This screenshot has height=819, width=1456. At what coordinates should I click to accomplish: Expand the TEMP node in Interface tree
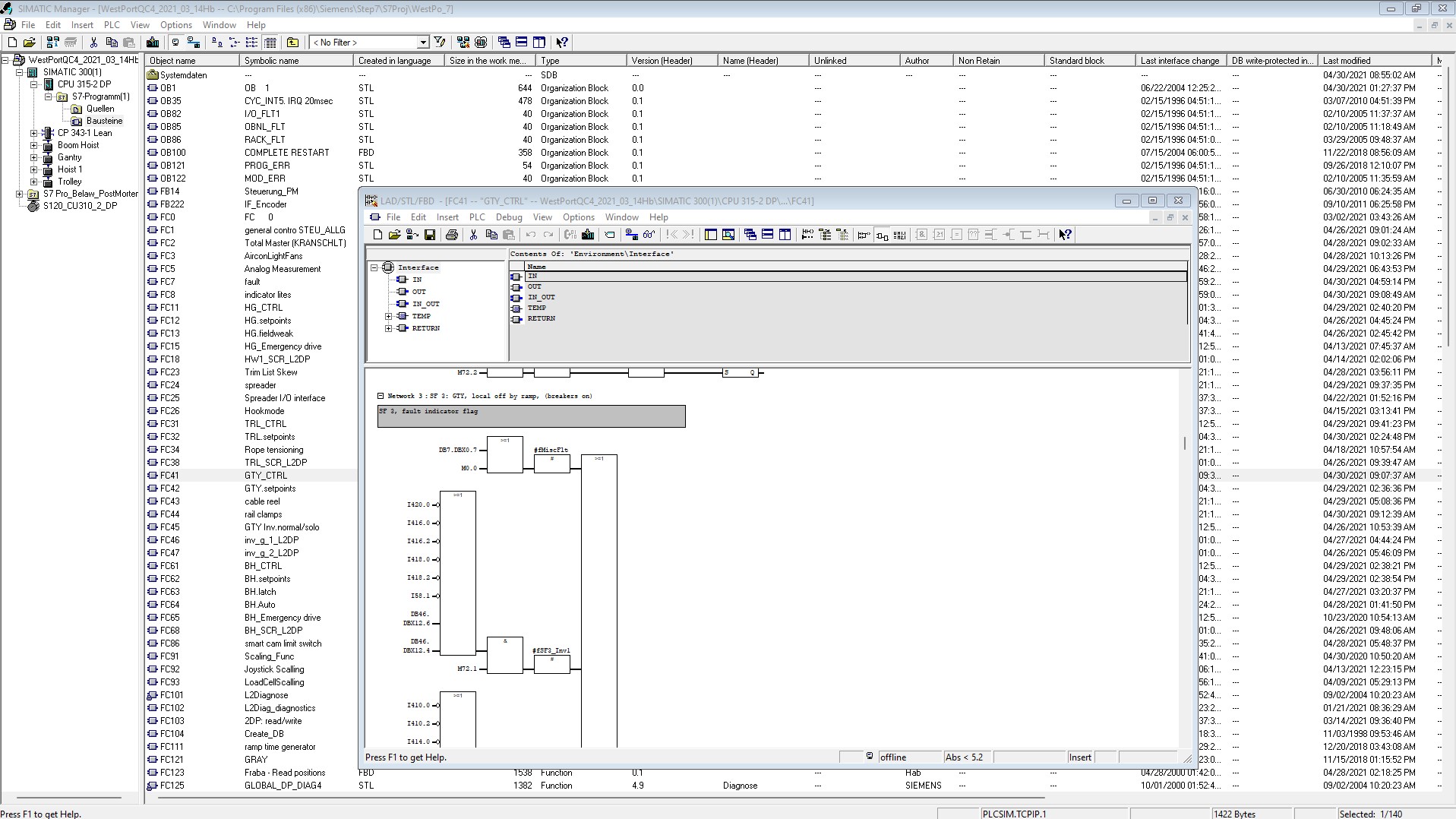pos(389,316)
